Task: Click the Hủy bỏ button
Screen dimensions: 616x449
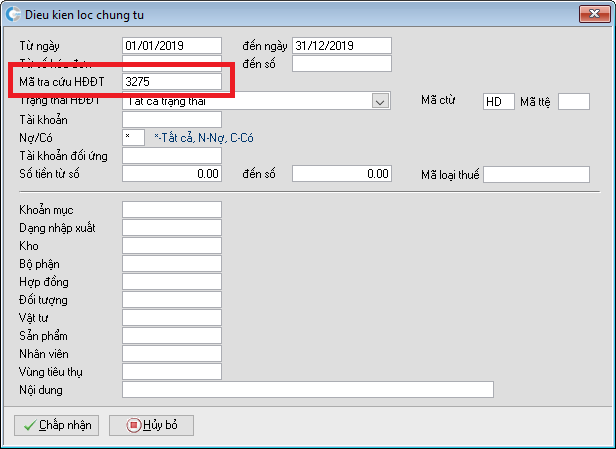Action: pyautogui.click(x=151, y=425)
